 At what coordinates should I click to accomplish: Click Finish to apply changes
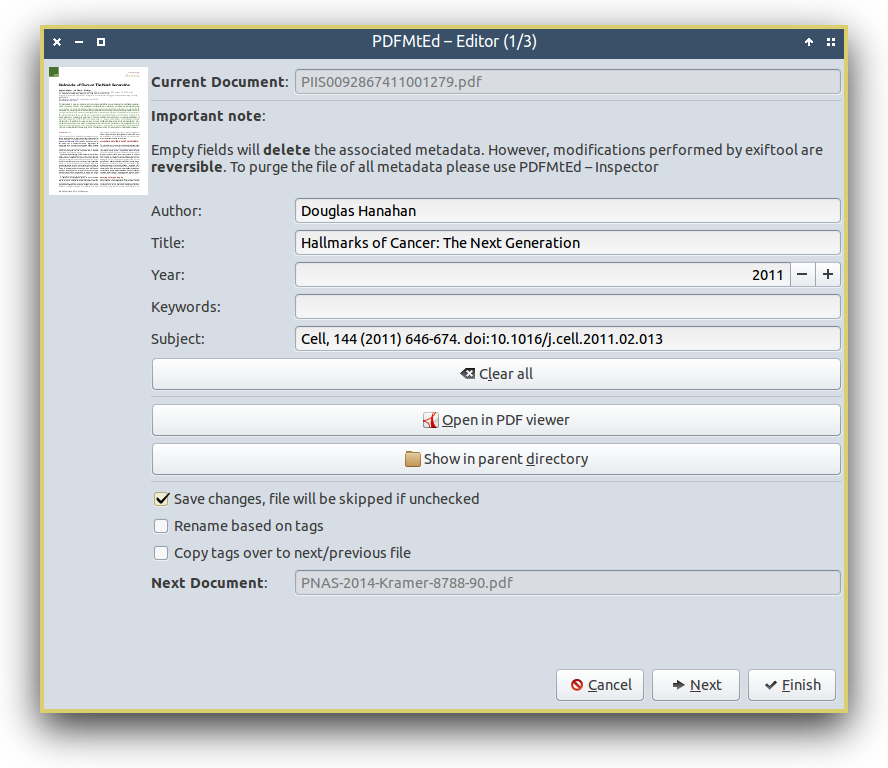coord(792,685)
